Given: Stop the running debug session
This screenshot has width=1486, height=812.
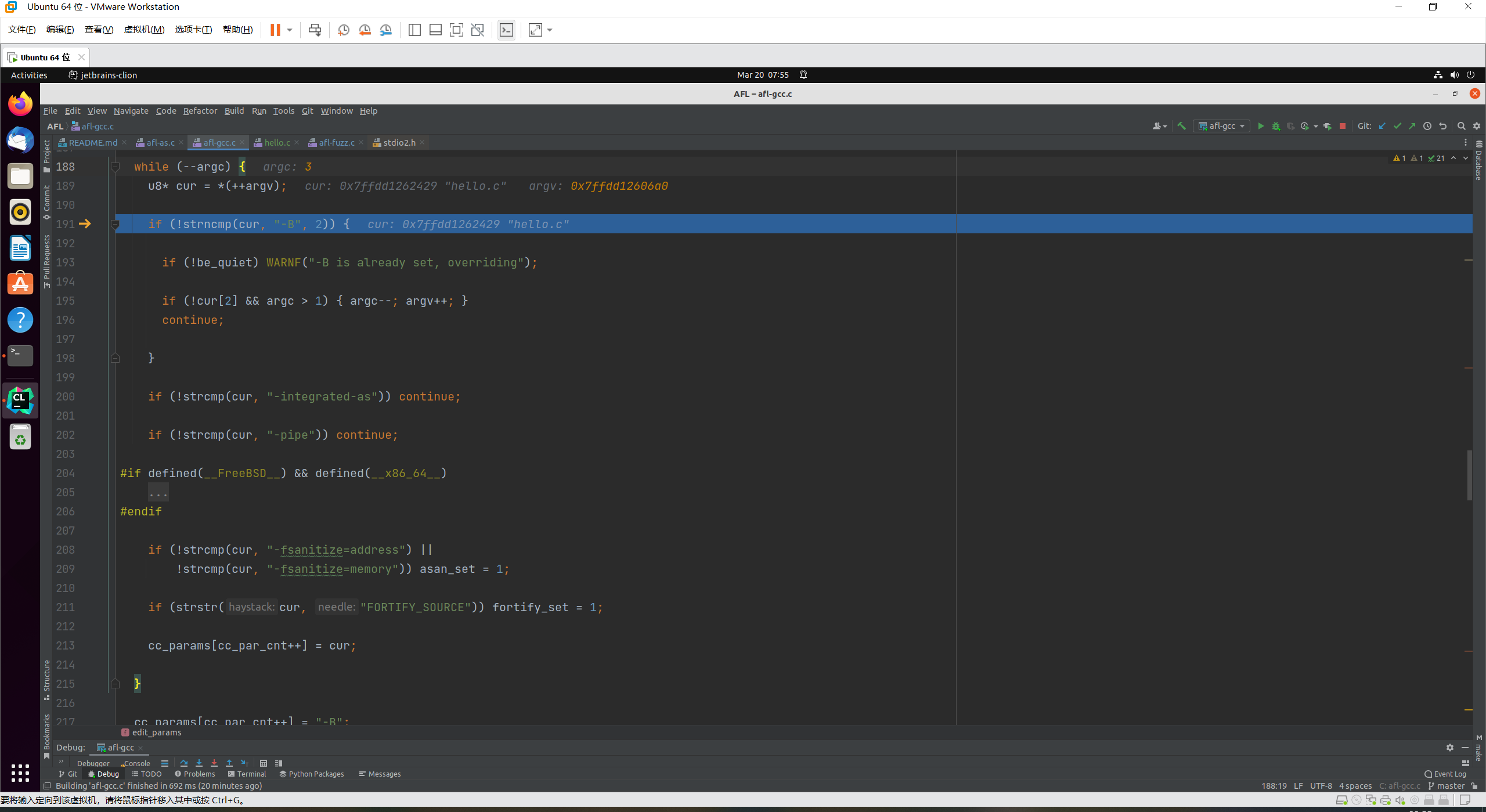Looking at the screenshot, I should pyautogui.click(x=1342, y=126).
